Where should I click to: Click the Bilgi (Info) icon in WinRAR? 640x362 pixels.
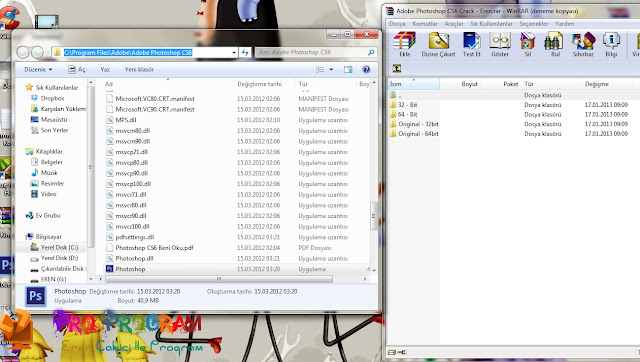coord(611,41)
